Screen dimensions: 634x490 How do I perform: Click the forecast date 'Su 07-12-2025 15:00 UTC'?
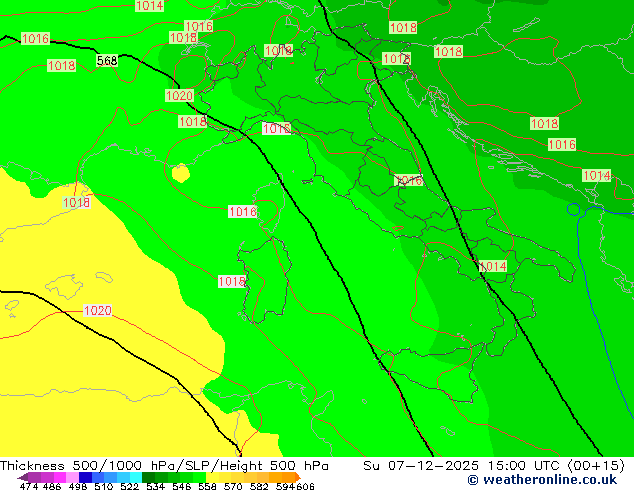coord(461,466)
